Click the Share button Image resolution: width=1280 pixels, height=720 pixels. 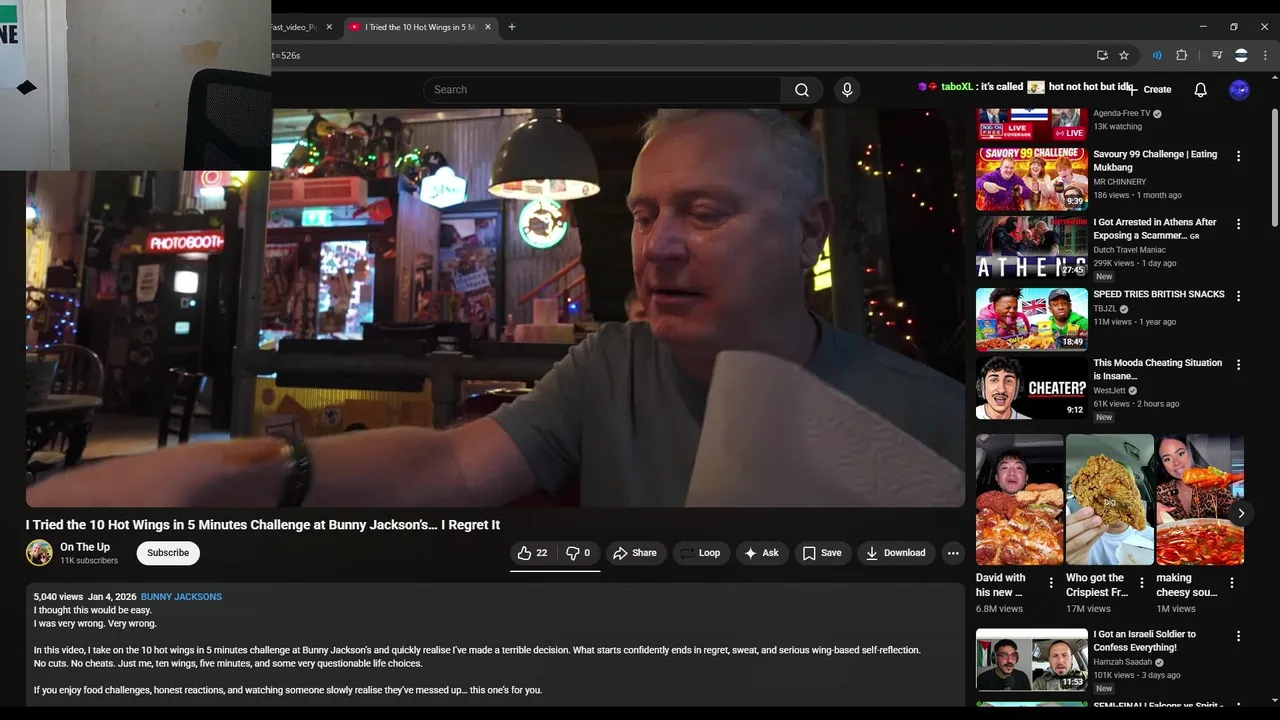tap(635, 553)
